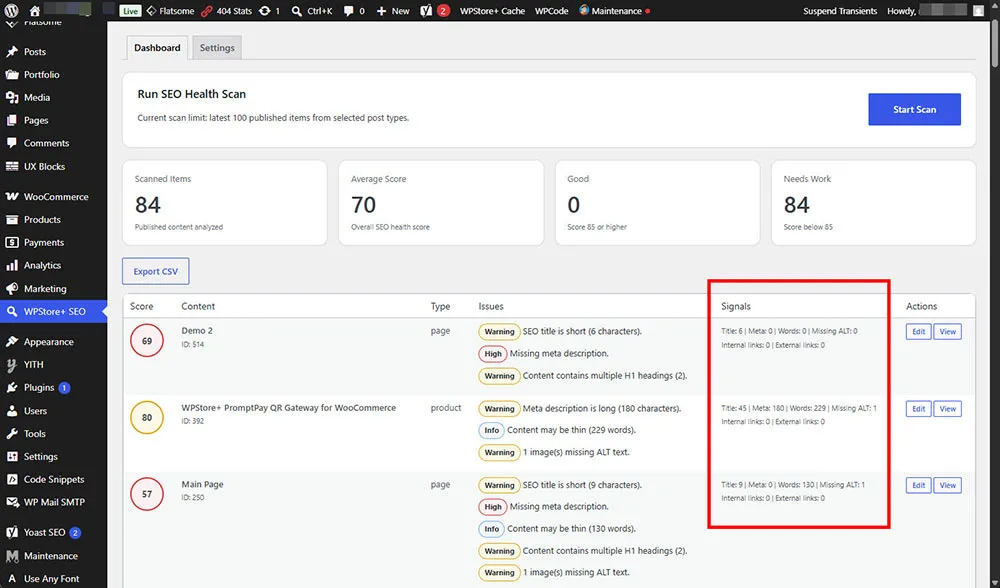1000x588 pixels.
Task: Click WPStore+ PromptPay QR Gateway title
Action: pyautogui.click(x=288, y=408)
